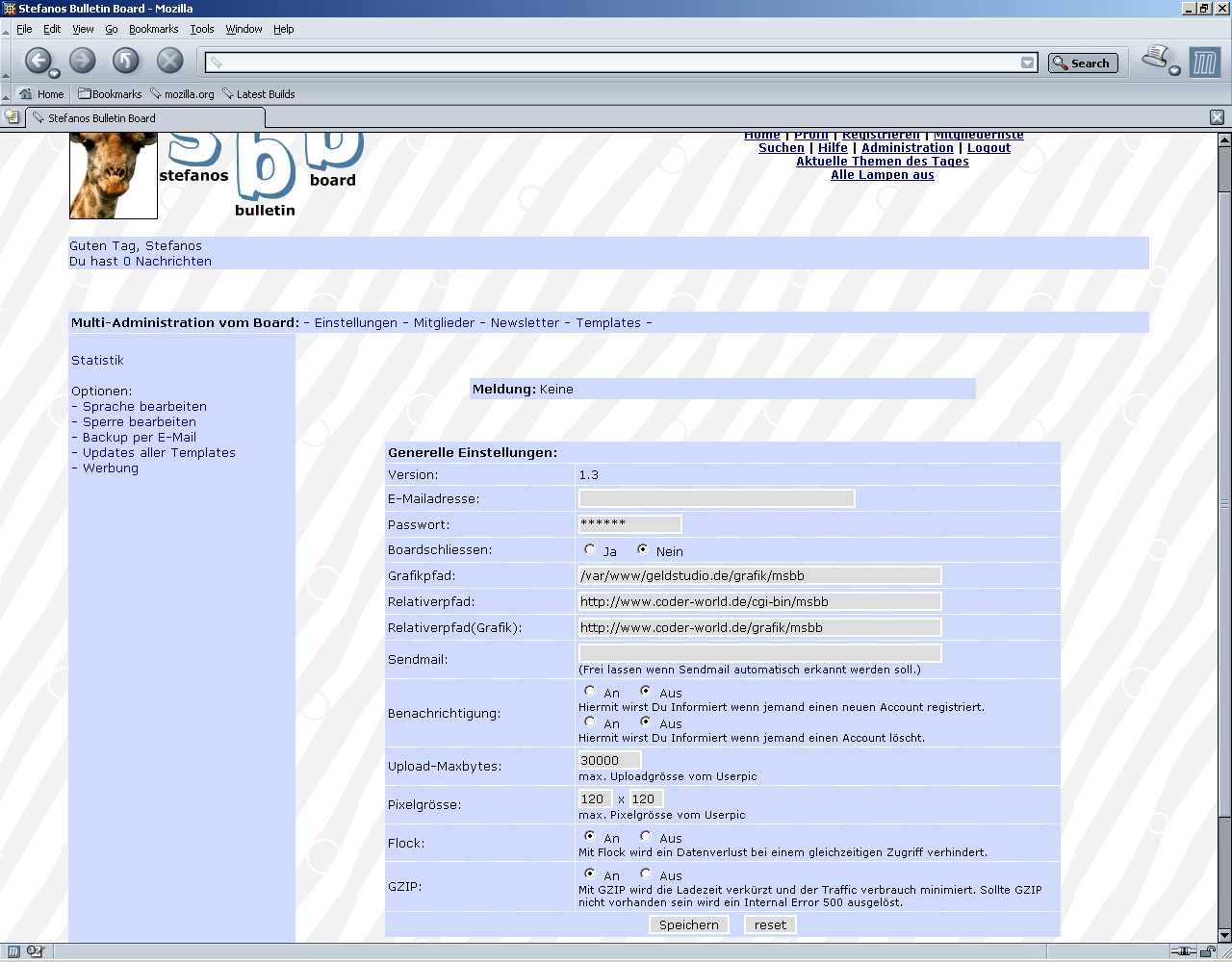Open the mozilla.org bookmark
This screenshot has width=1232, height=962.
tap(182, 94)
